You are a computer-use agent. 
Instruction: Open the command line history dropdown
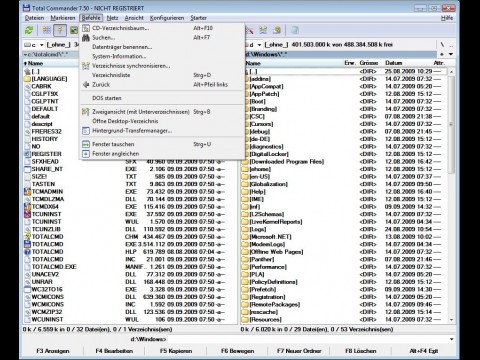click(x=451, y=339)
